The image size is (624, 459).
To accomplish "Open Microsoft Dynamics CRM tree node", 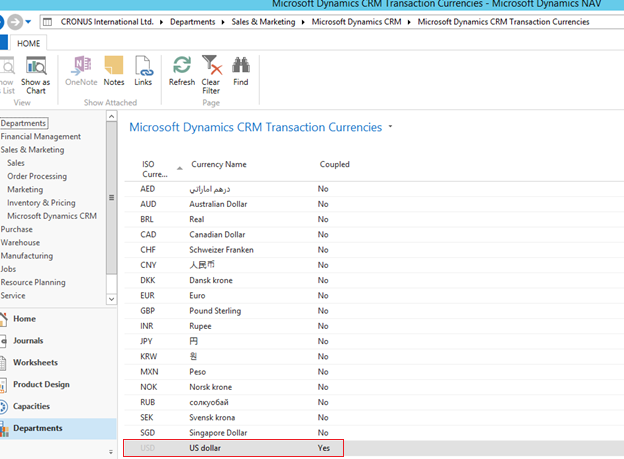I will click(52, 216).
